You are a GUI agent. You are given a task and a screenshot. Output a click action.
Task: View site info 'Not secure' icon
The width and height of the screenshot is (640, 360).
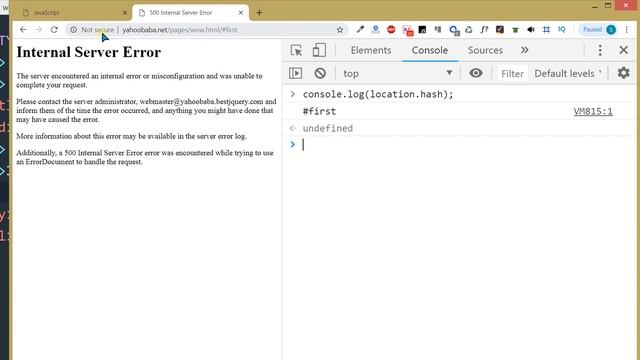point(73,29)
